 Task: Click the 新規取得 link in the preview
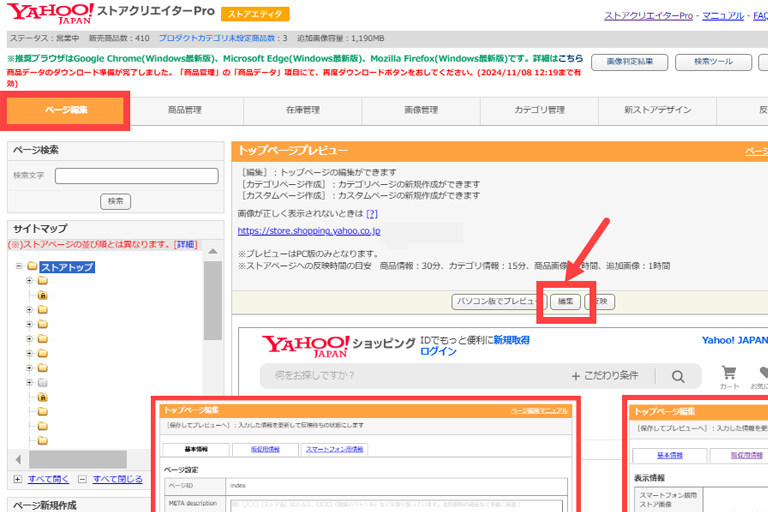pyautogui.click(x=511, y=340)
